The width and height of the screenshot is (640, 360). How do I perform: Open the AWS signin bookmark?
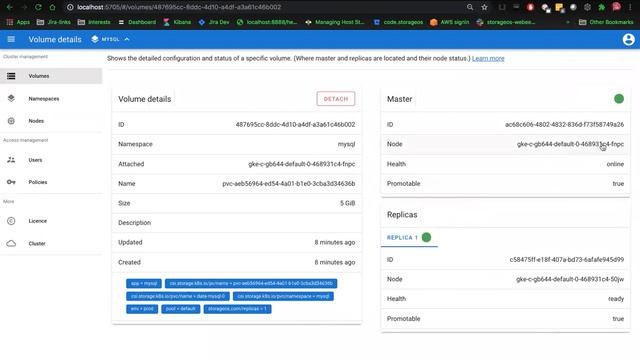449,22
